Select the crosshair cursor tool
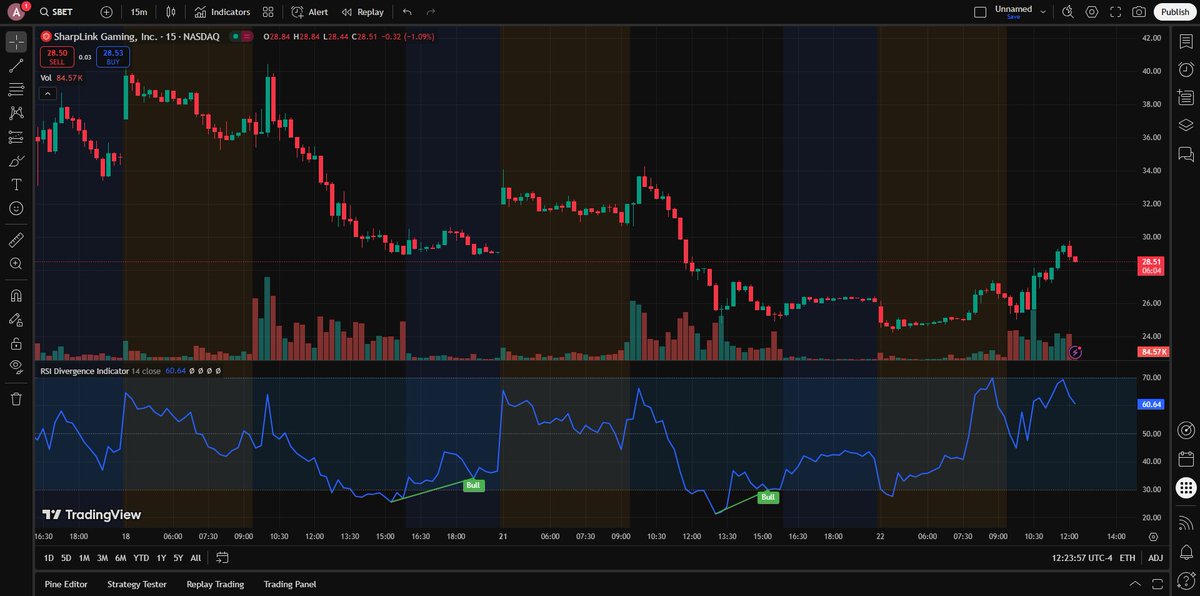The image size is (1200, 596). 16,42
